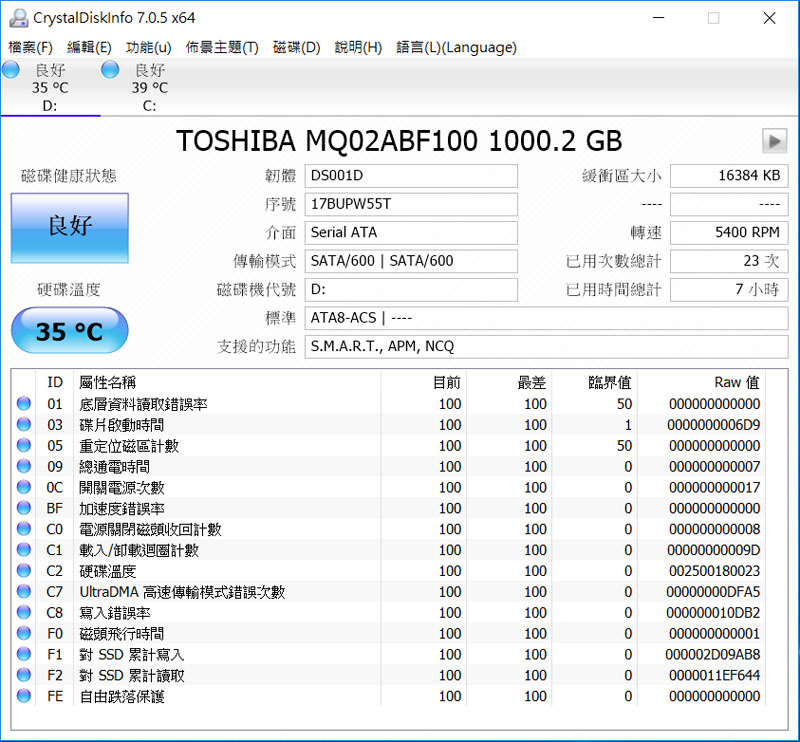
Task: Click the 最差 column header
Action: [509, 382]
